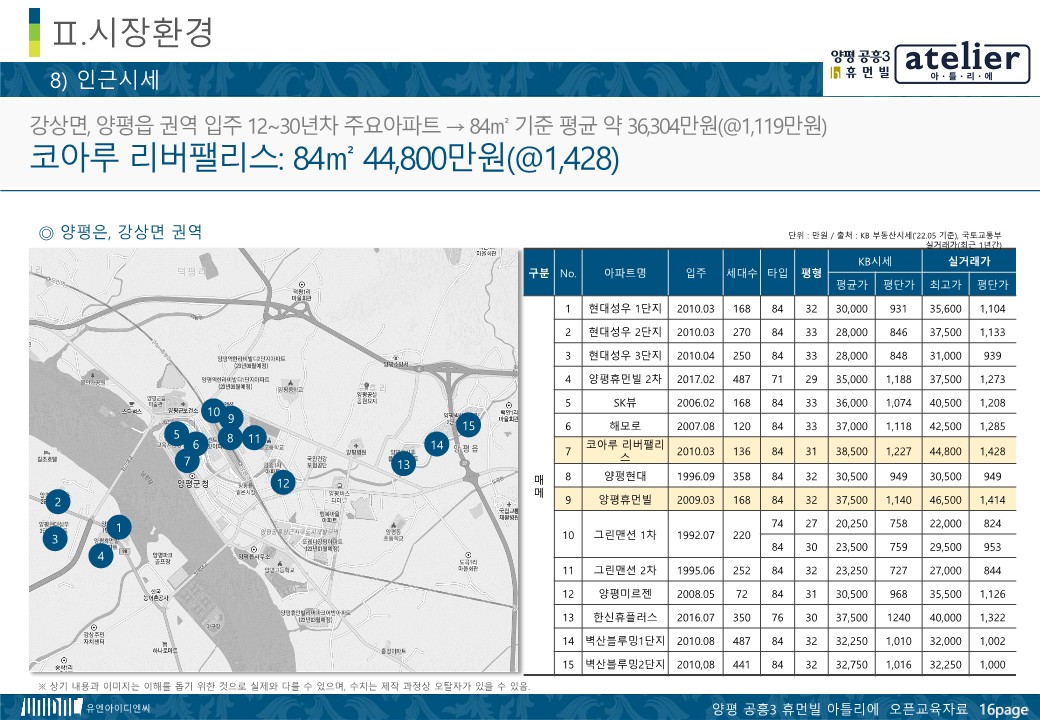This screenshot has width=1040, height=720.
Task: Click the 코아루 리버팰리스 table cell
Action: tap(625, 451)
